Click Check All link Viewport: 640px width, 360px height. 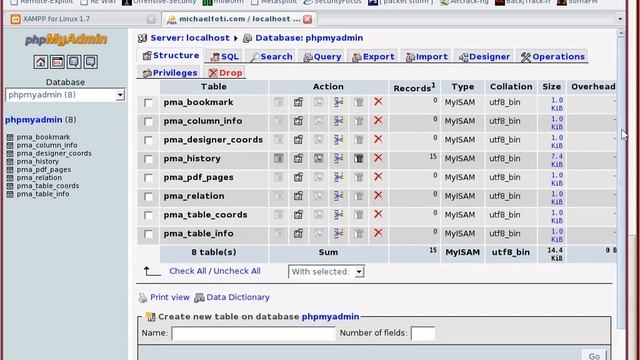(187, 271)
